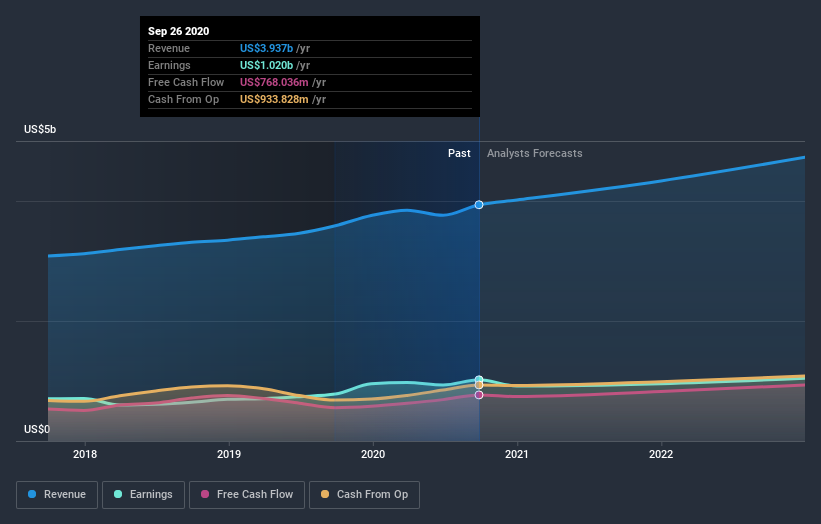Click the teal Earnings legend dot

118,494
